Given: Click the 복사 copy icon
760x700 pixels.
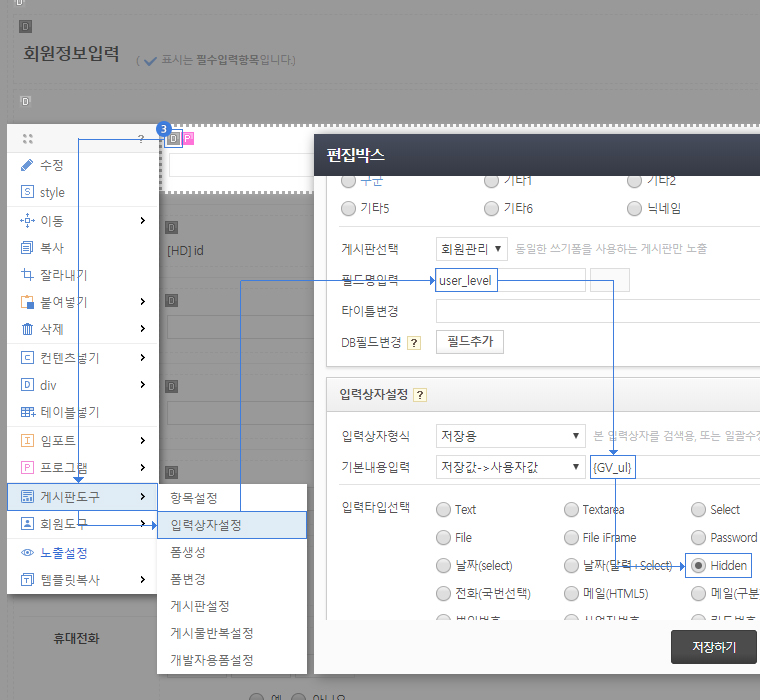Looking at the screenshot, I should click(27, 247).
